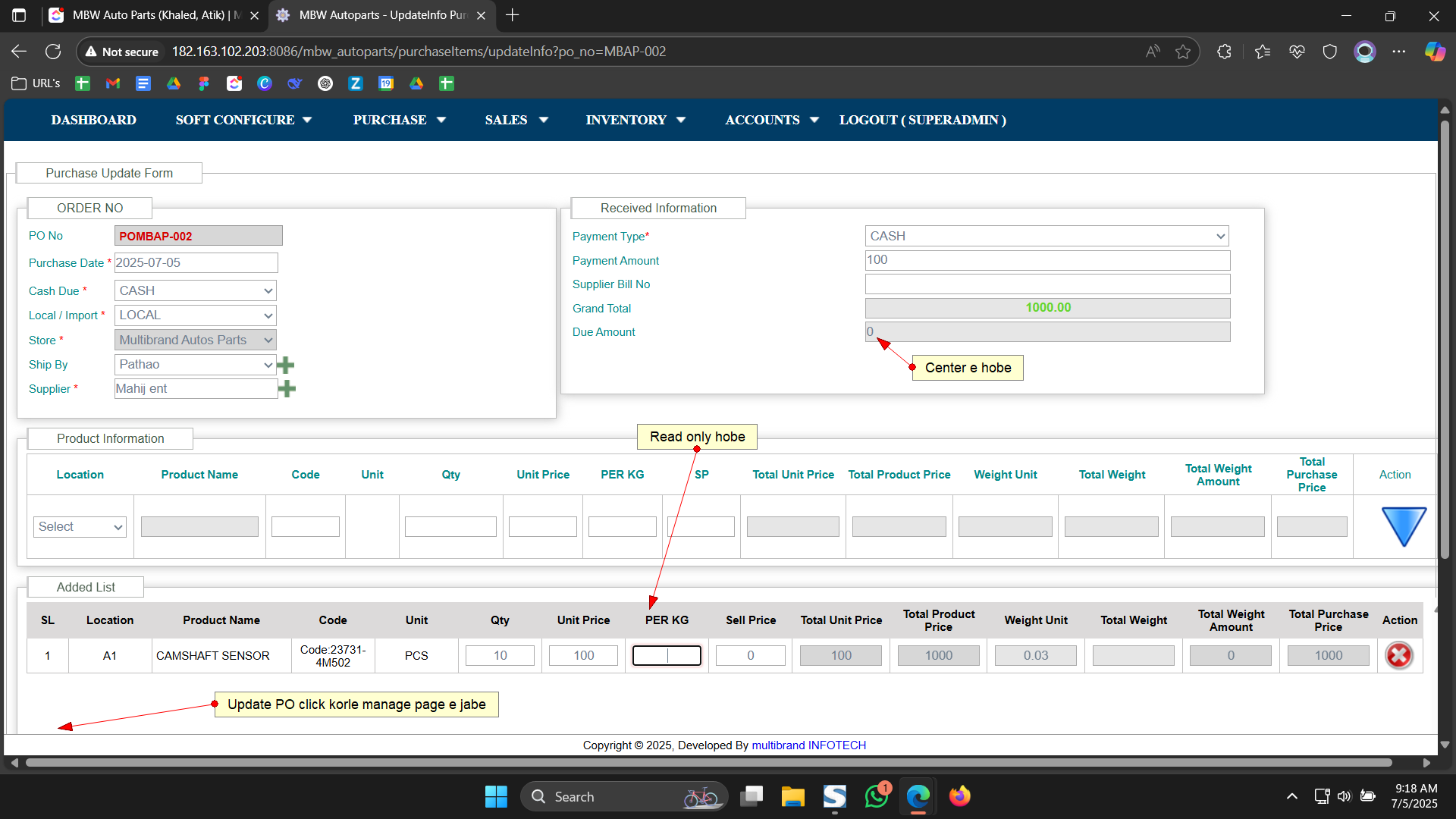Open multibrand INFOTECH footer link
The height and width of the screenshot is (819, 1456).
coord(808,745)
